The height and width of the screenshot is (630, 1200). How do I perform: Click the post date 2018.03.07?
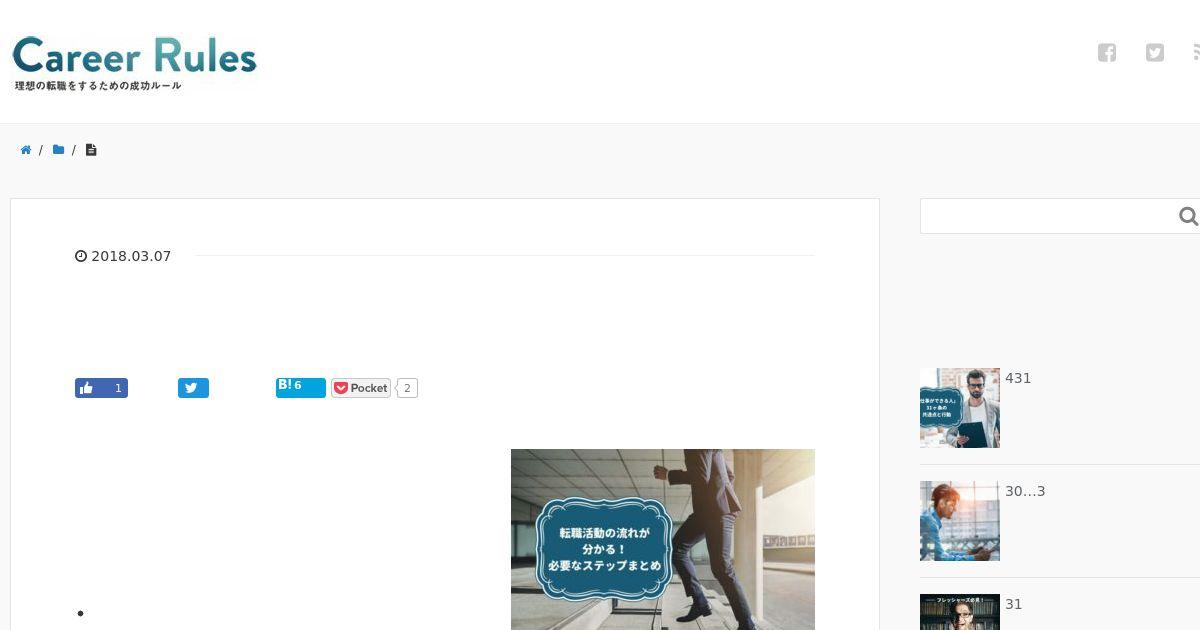(x=131, y=256)
